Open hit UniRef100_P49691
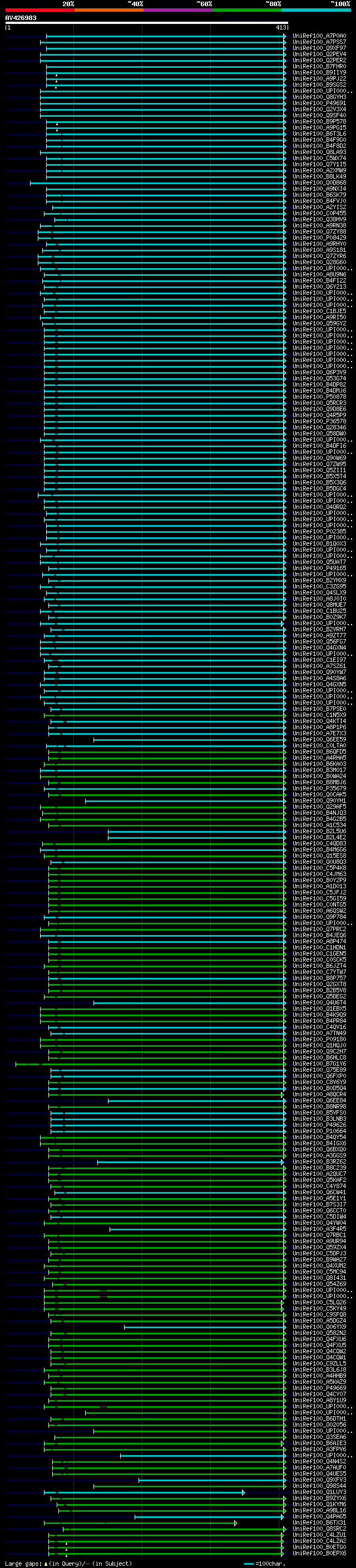The width and height of the screenshot is (356, 1568). pyautogui.click(x=319, y=103)
